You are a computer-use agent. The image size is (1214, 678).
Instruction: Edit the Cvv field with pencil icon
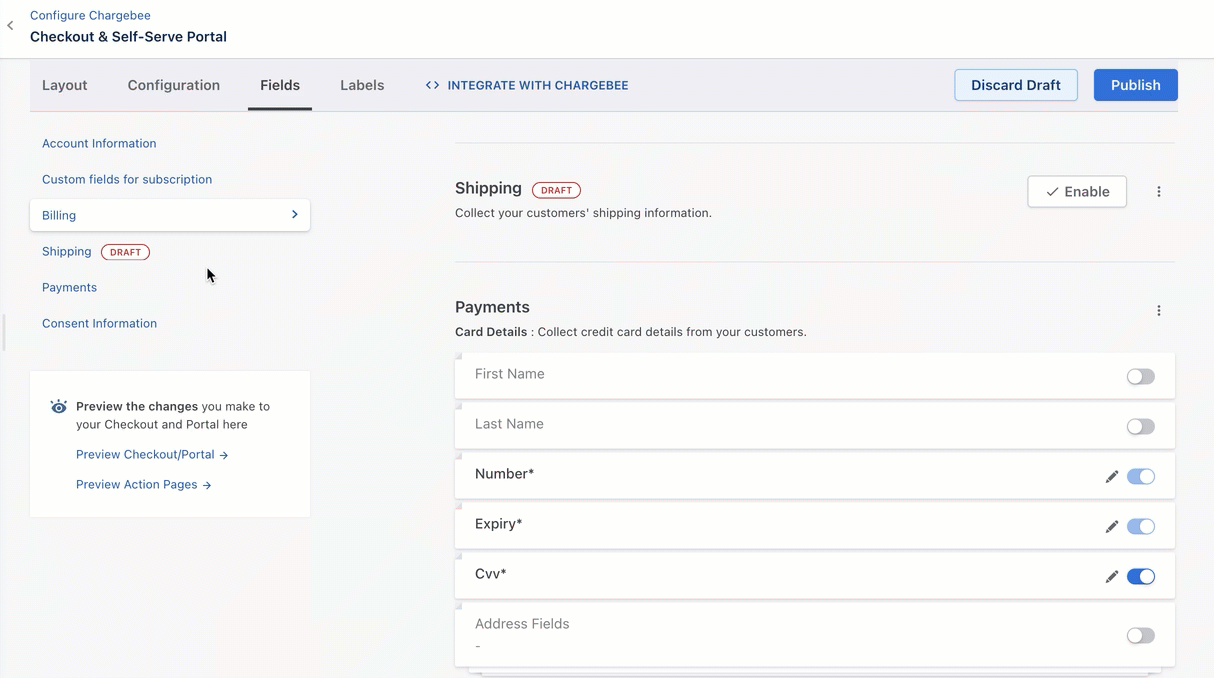[x=1111, y=577]
